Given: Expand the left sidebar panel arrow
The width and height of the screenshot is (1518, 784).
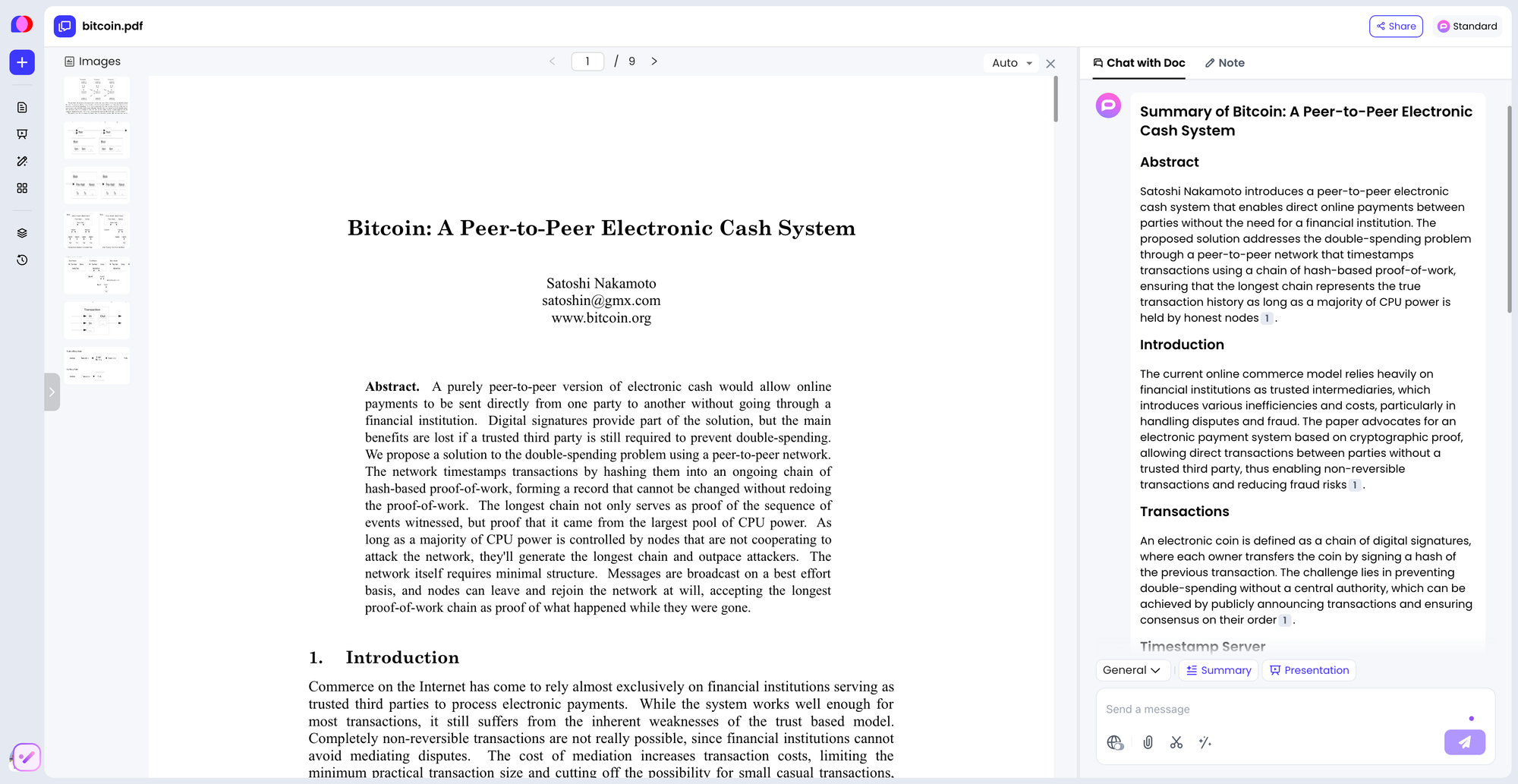Looking at the screenshot, I should (52, 392).
